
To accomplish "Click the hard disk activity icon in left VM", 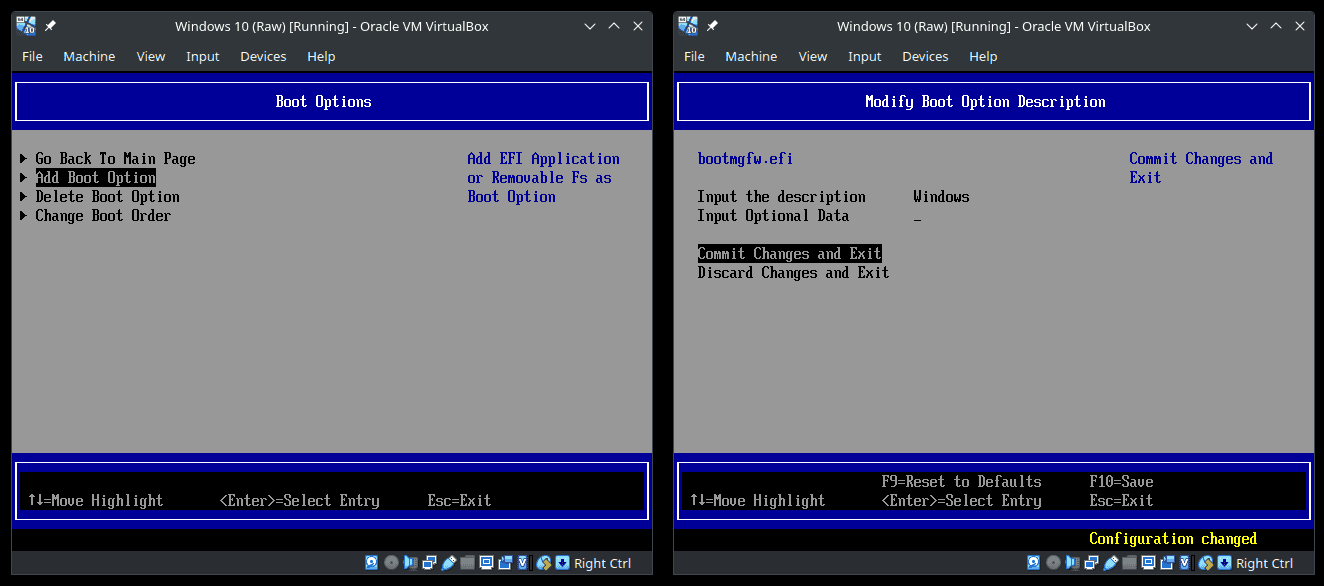I will pyautogui.click(x=372, y=563).
